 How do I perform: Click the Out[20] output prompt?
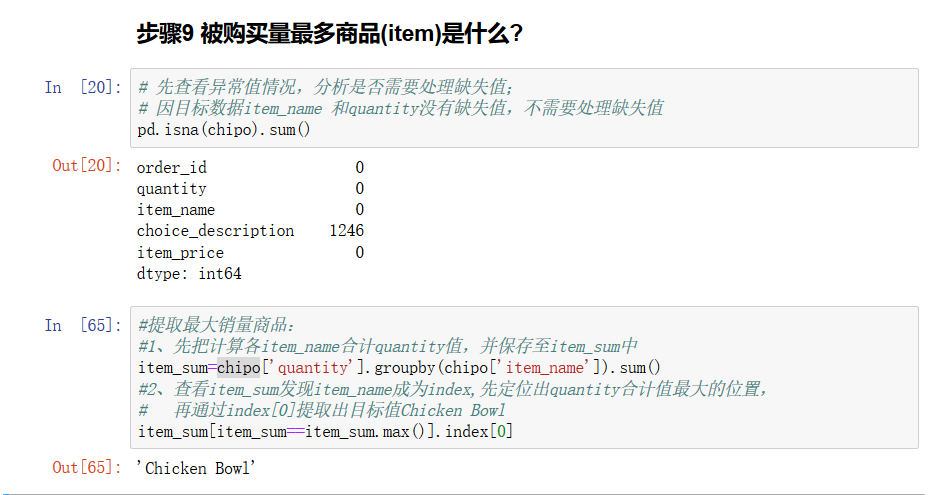pos(86,165)
